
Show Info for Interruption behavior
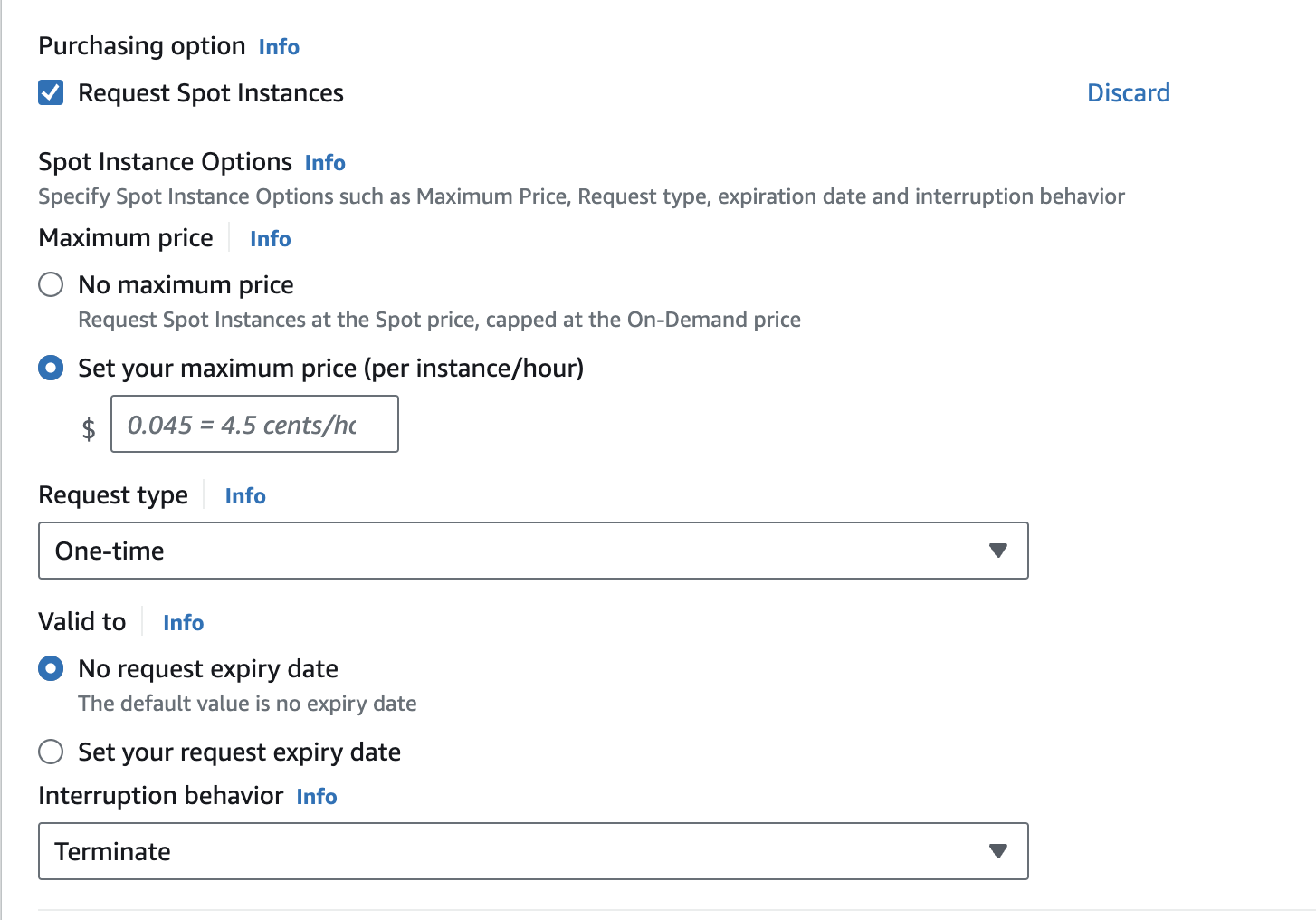(x=317, y=797)
